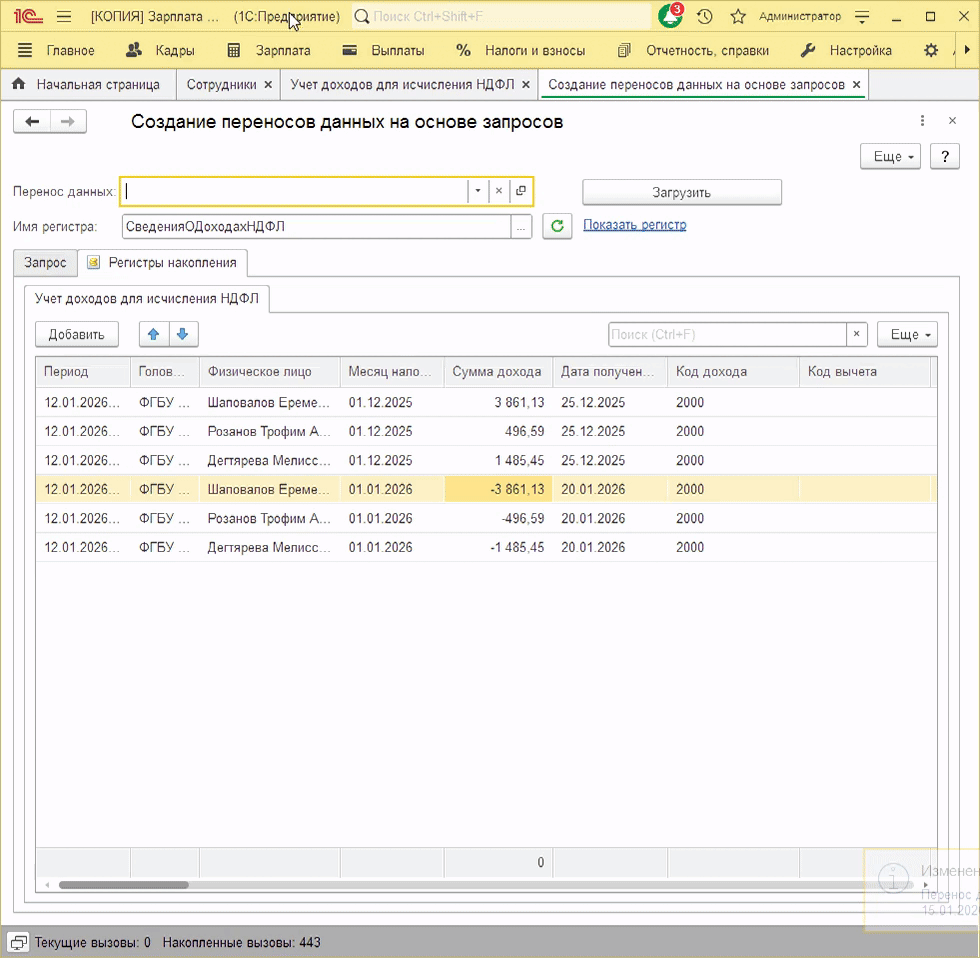Move row up with blue arrow
The width and height of the screenshot is (980, 958).
[x=154, y=334]
